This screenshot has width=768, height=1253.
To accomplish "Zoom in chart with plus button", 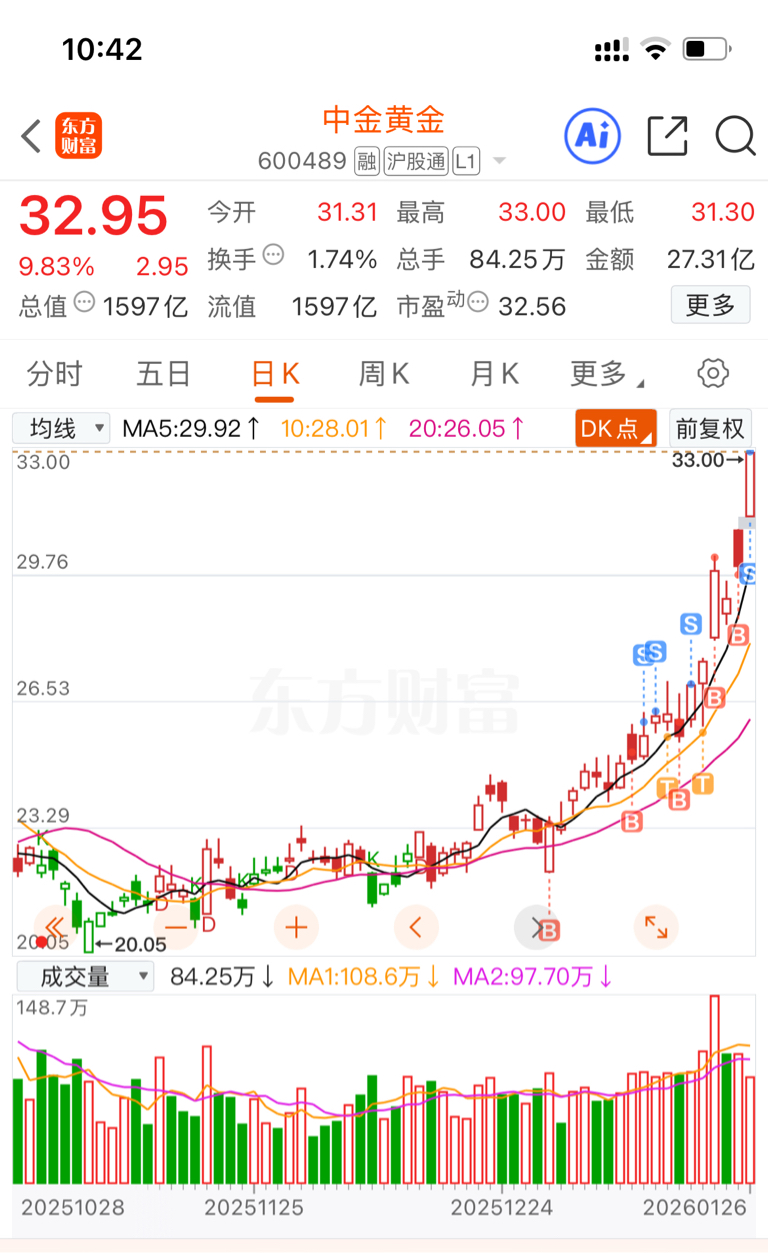I will point(296,927).
